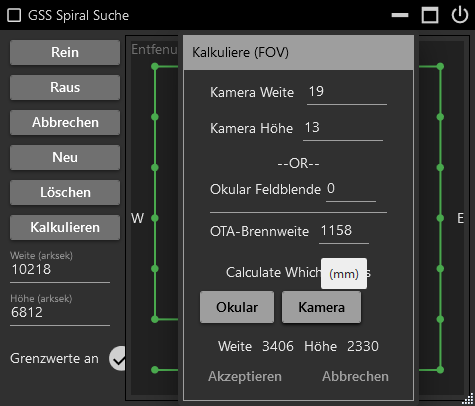The width and height of the screenshot is (475, 406).
Task: Click the Kalkulieren button
Action: tap(65, 227)
